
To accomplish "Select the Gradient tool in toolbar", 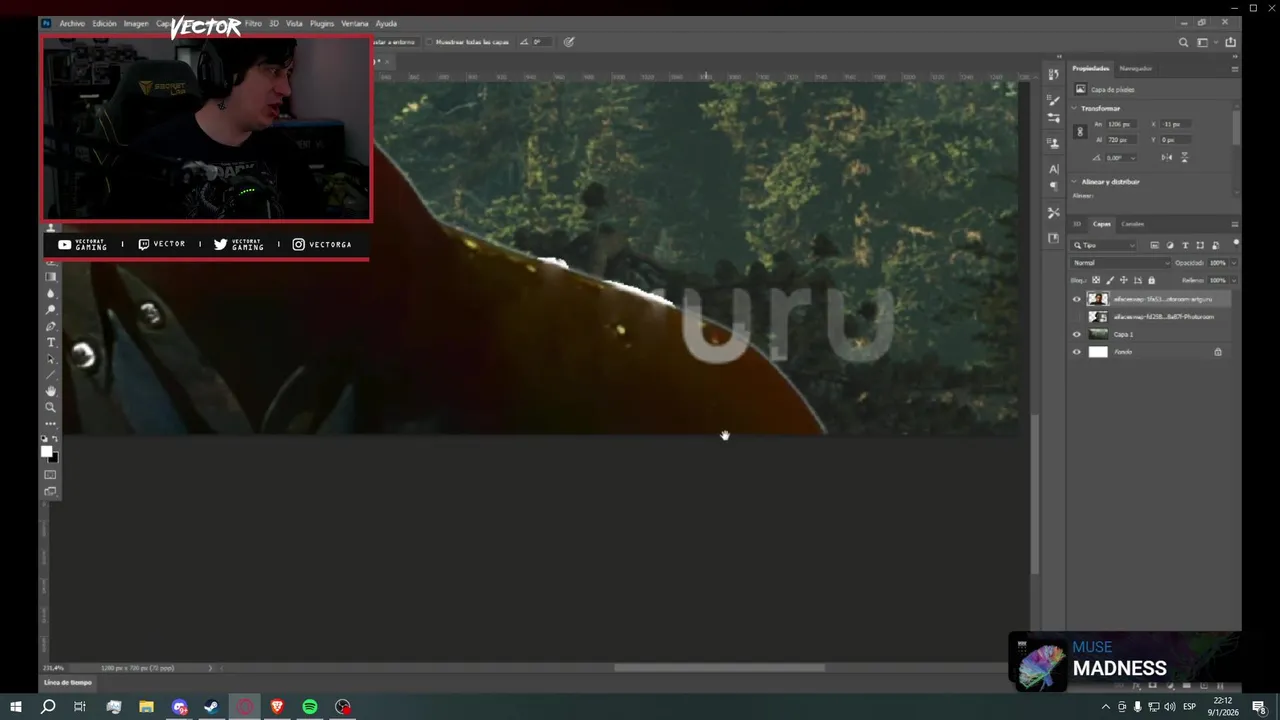I will [51, 276].
